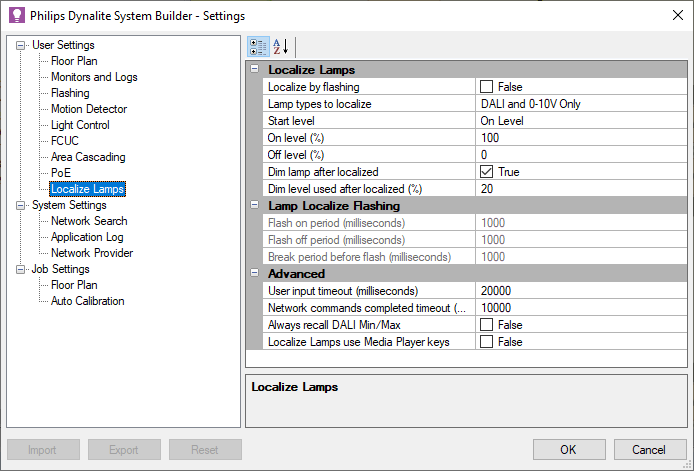
Task: Edit Dim level used after localized value 20
Action: click(581, 189)
